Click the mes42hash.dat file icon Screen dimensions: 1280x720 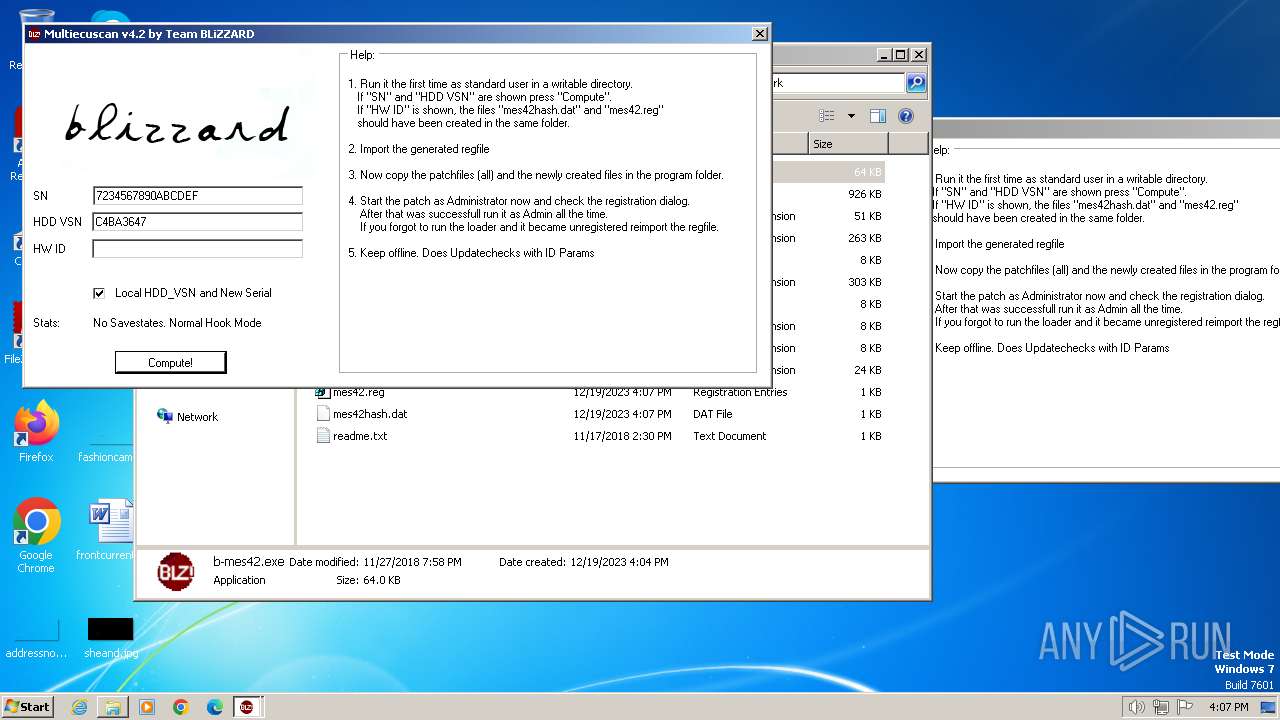322,414
